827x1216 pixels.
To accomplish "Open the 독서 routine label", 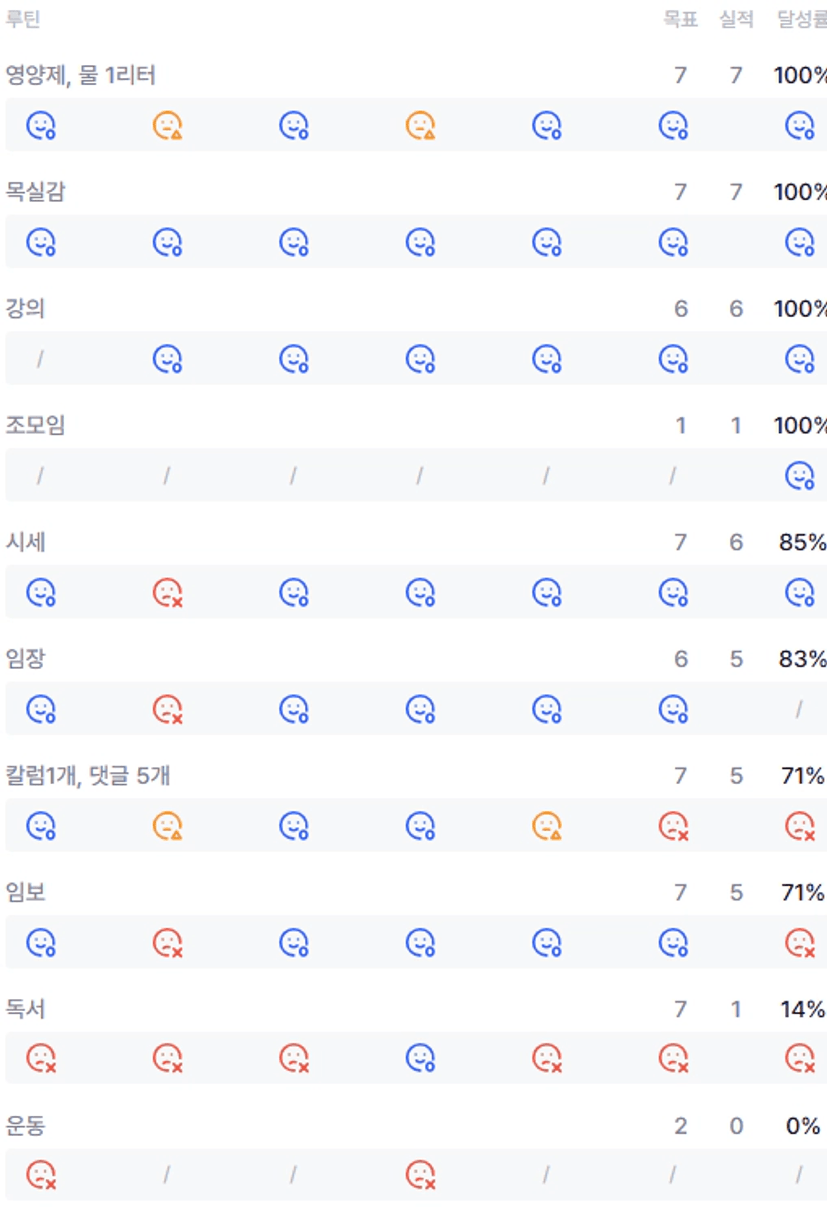I will 26,1009.
